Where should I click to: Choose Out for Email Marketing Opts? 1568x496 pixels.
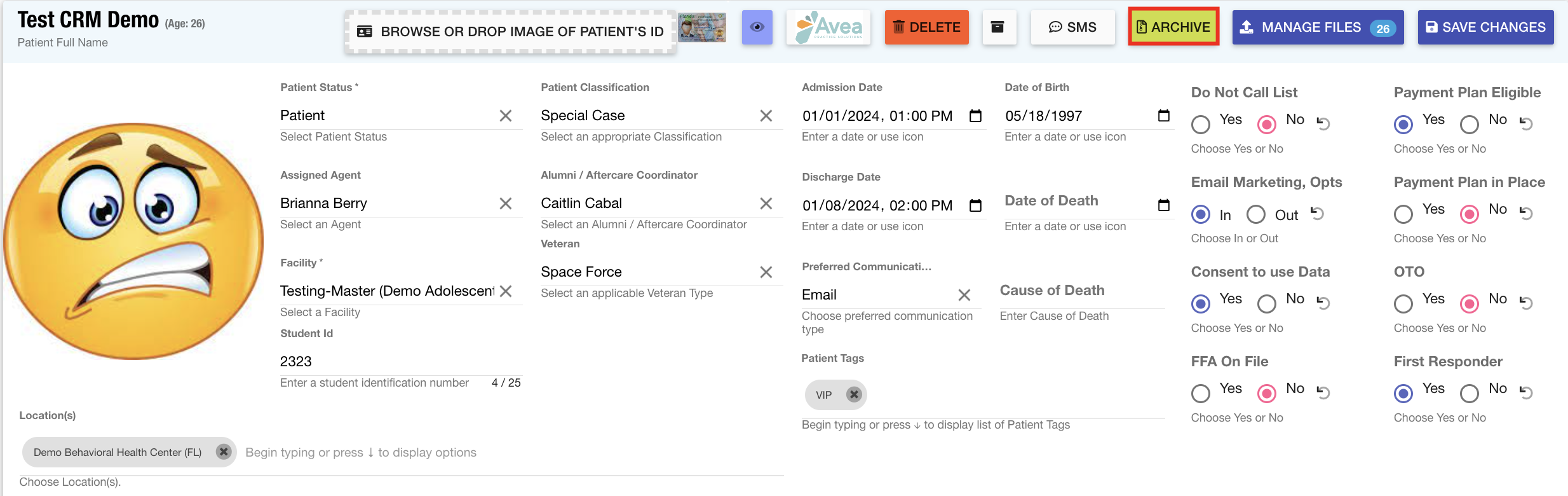[x=1255, y=215]
